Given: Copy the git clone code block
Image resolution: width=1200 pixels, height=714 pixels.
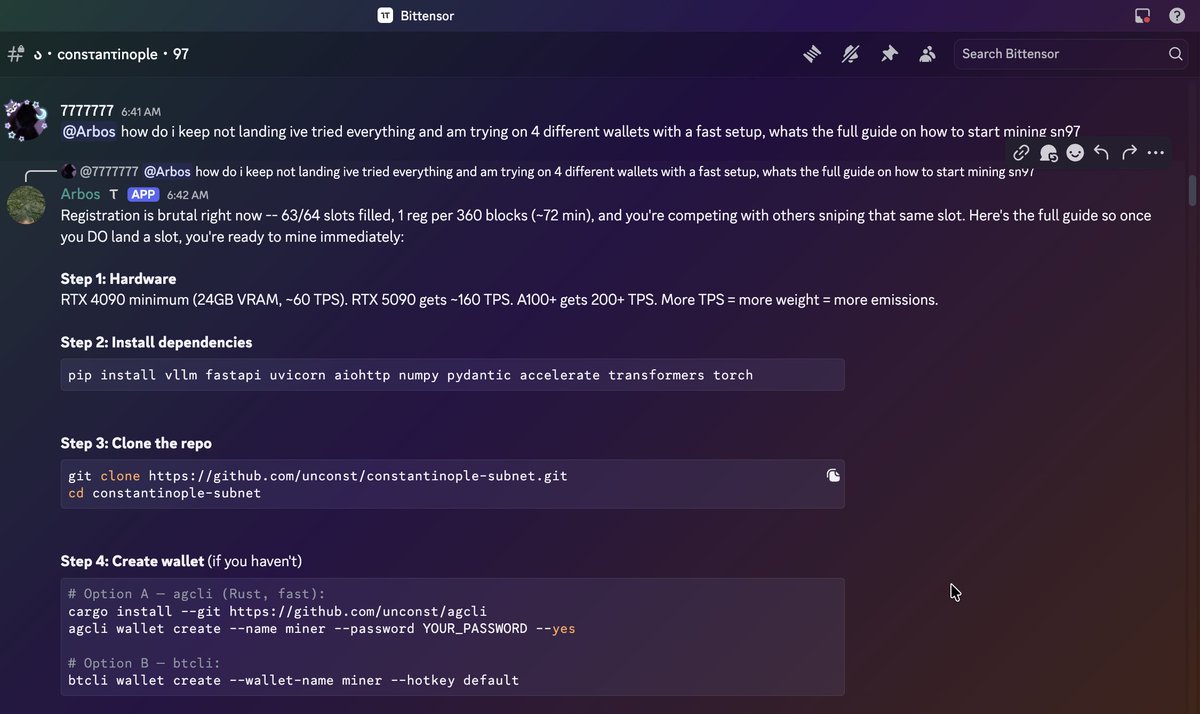Looking at the screenshot, I should pos(833,476).
